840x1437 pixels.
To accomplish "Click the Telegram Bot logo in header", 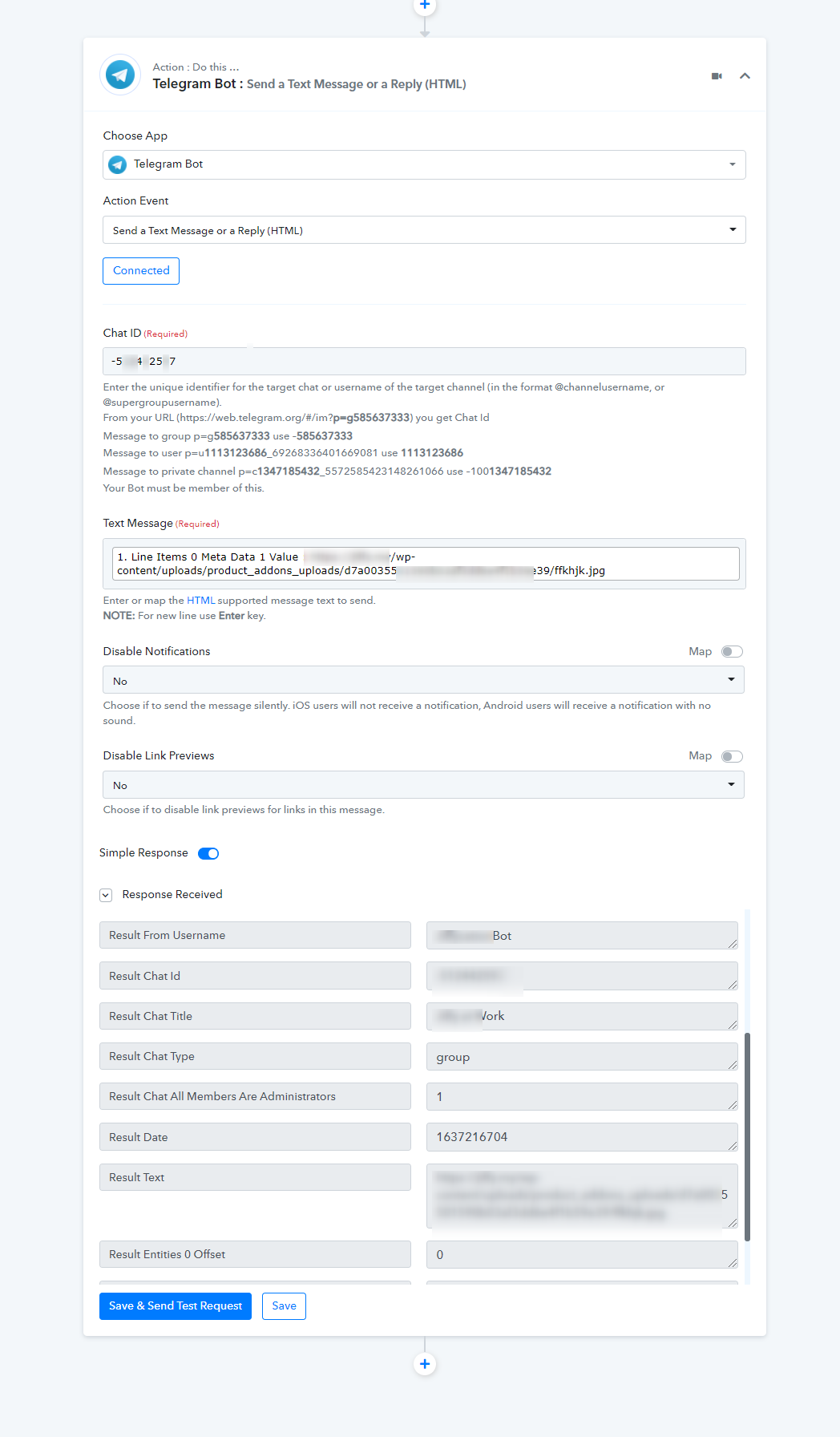I will 120,75.
